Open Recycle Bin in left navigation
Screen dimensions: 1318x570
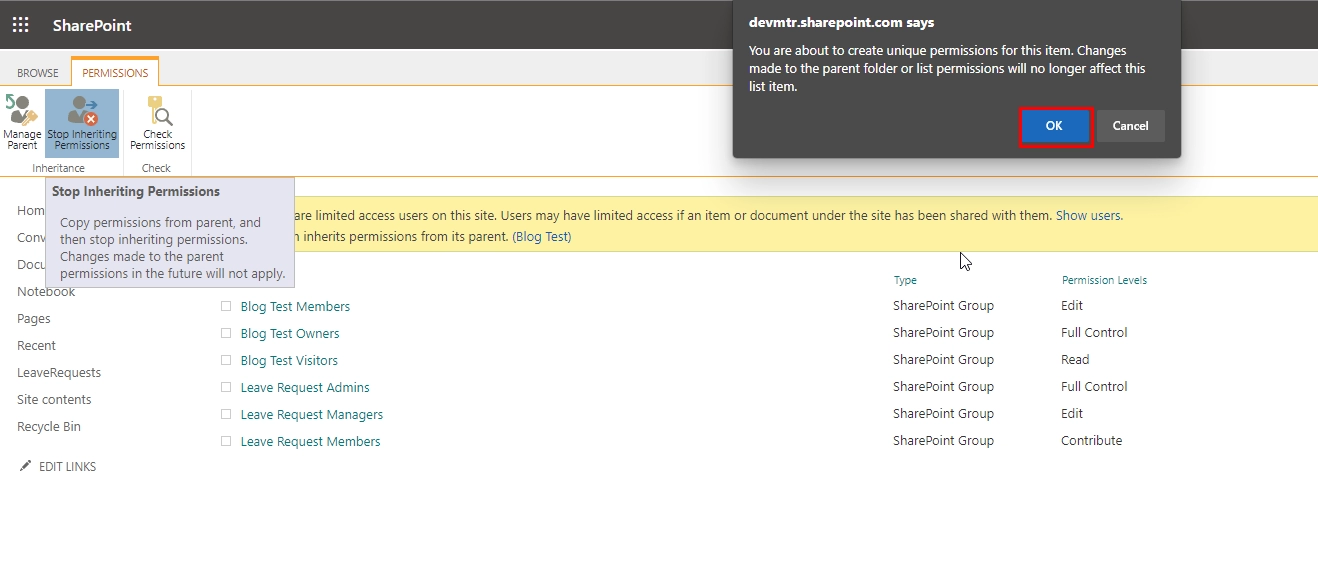tap(49, 426)
